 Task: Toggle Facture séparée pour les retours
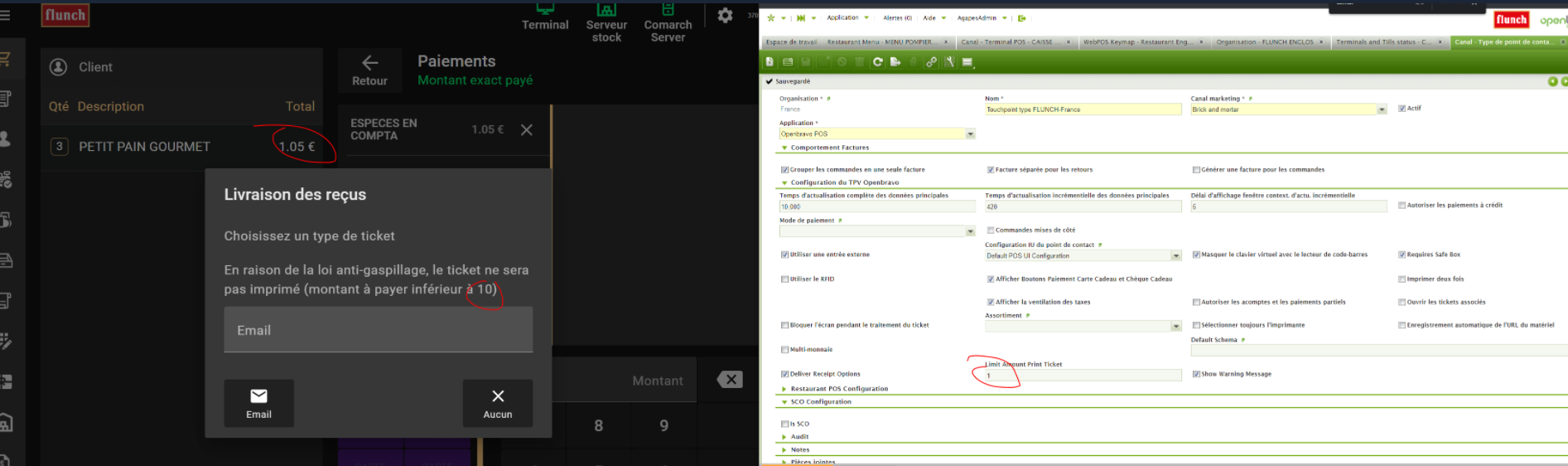click(990, 169)
